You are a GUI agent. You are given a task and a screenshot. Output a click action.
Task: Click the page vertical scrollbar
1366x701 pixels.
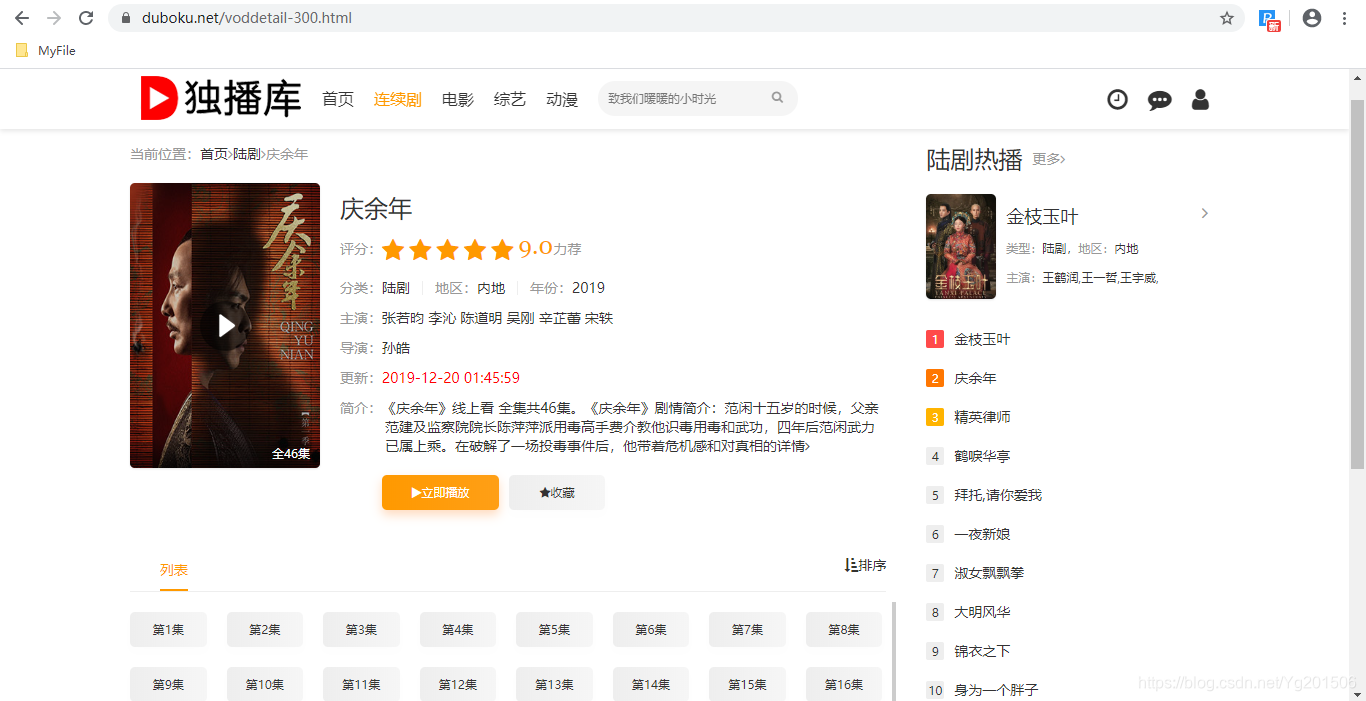coord(1357,285)
